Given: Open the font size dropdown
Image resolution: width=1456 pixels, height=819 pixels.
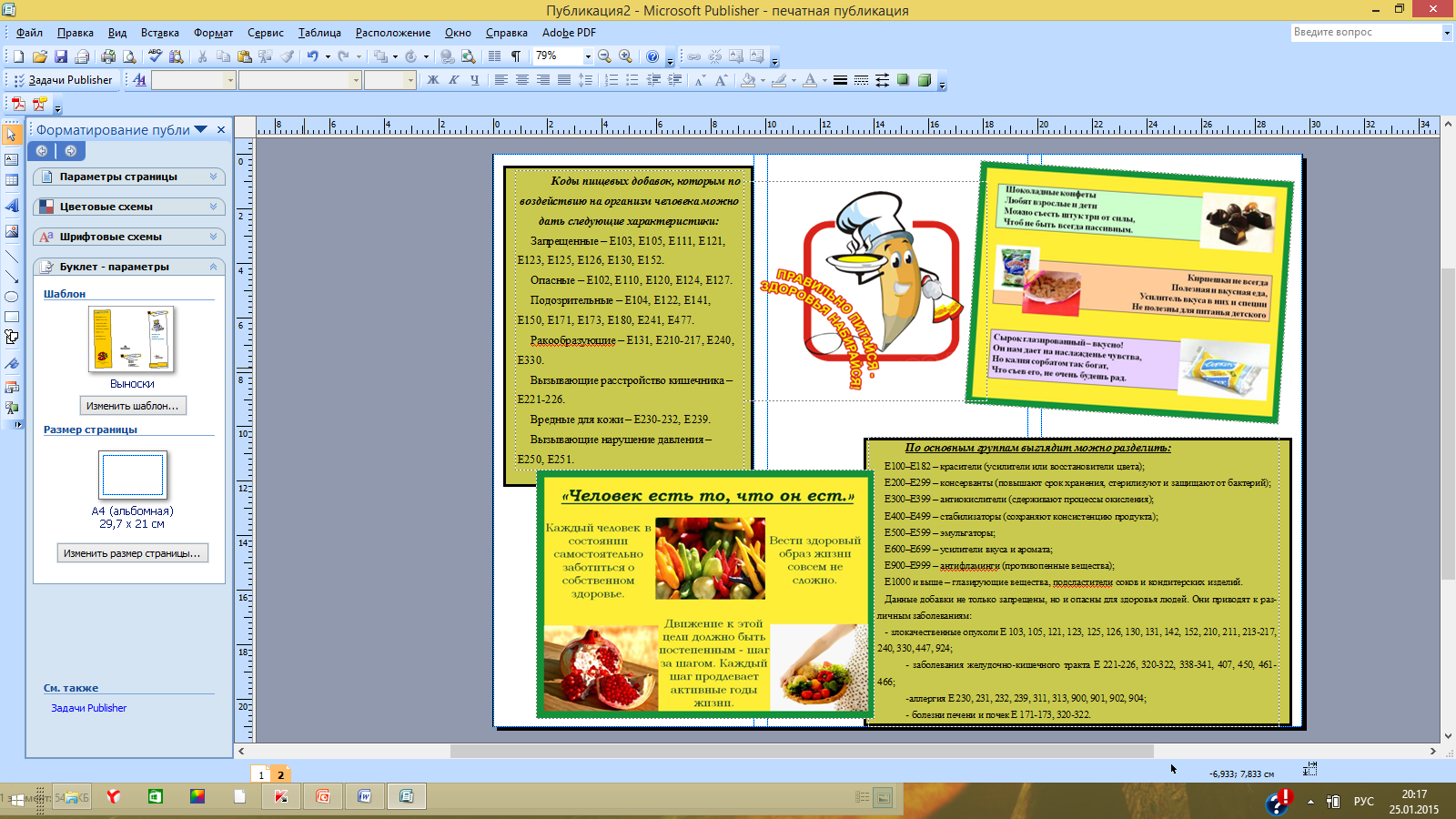Looking at the screenshot, I should [x=410, y=80].
